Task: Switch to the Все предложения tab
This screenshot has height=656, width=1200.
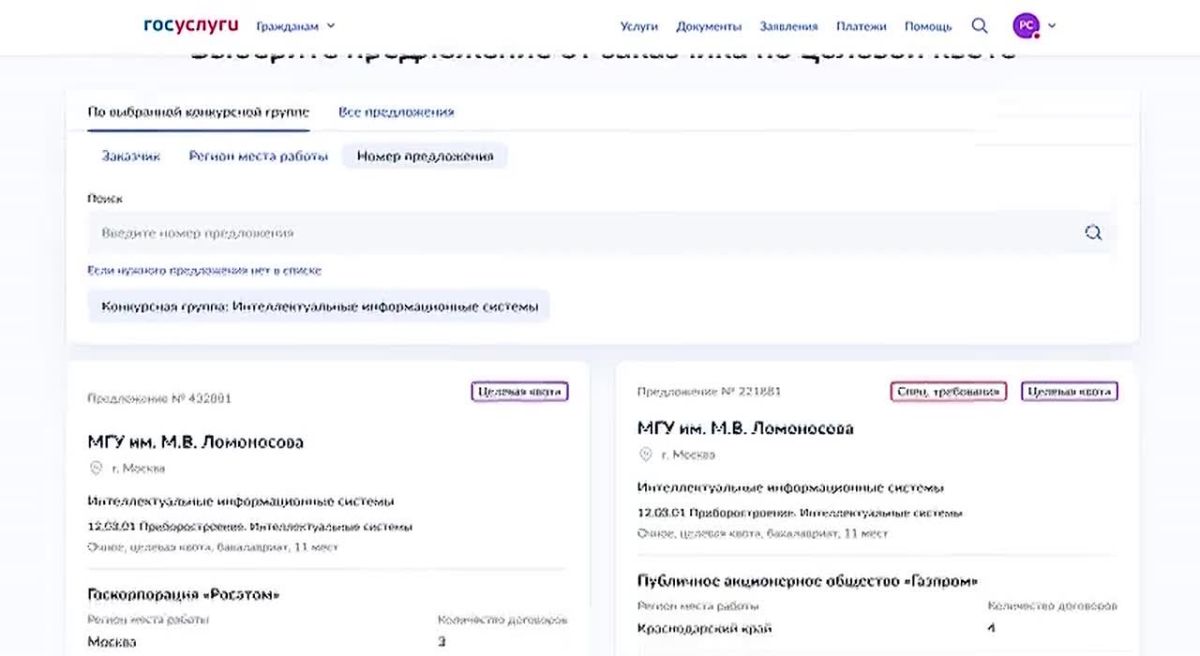Action: coord(396,112)
